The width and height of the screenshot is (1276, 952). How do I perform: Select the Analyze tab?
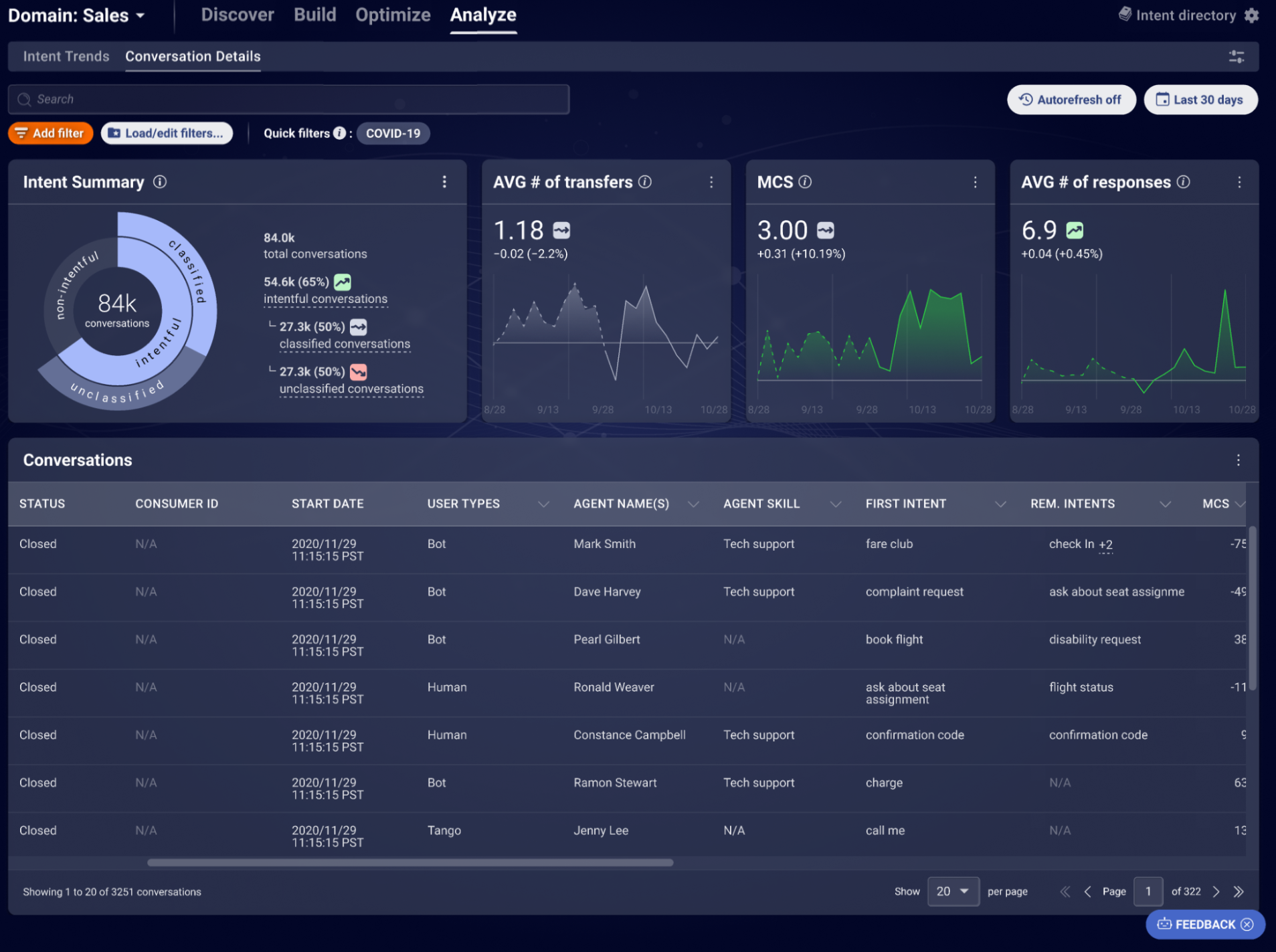pos(483,15)
